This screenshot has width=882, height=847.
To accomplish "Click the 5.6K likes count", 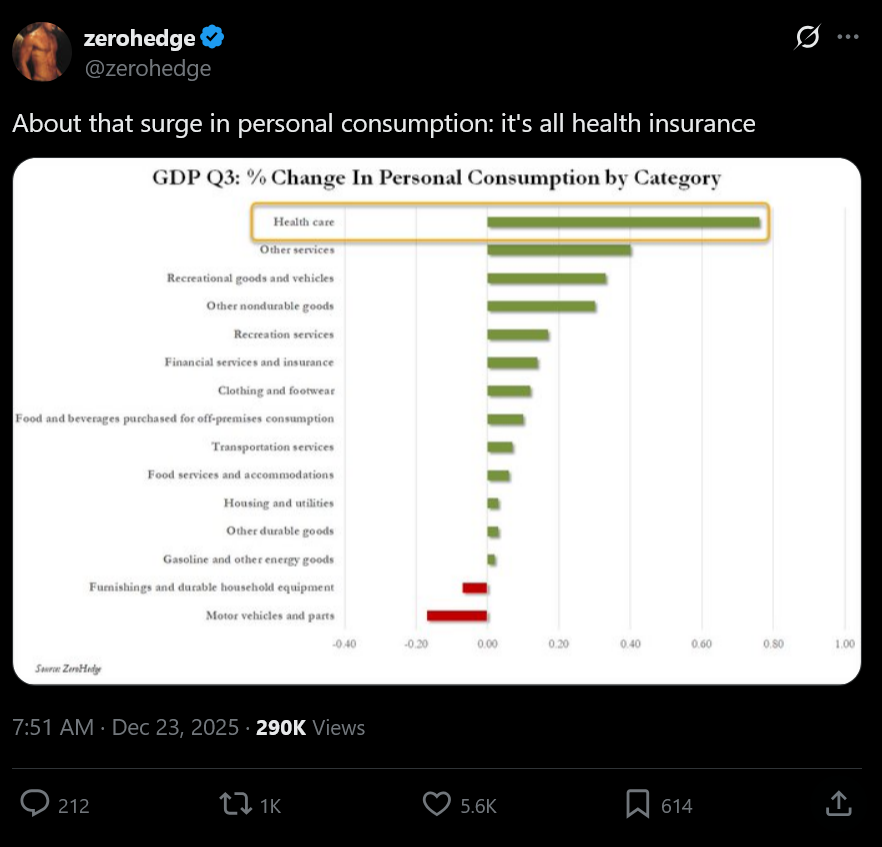I will [x=479, y=805].
